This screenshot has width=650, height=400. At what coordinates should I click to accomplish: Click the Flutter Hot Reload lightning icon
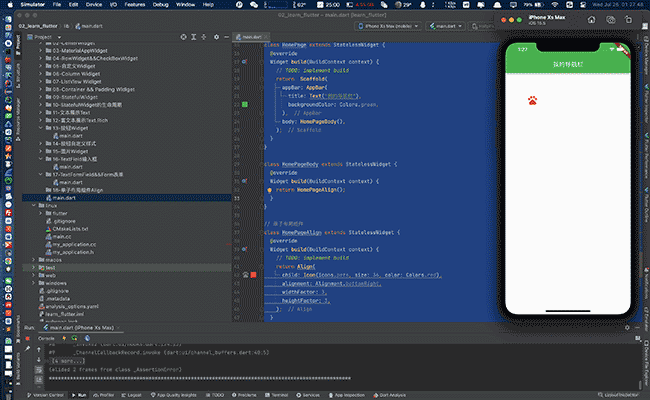64,338
